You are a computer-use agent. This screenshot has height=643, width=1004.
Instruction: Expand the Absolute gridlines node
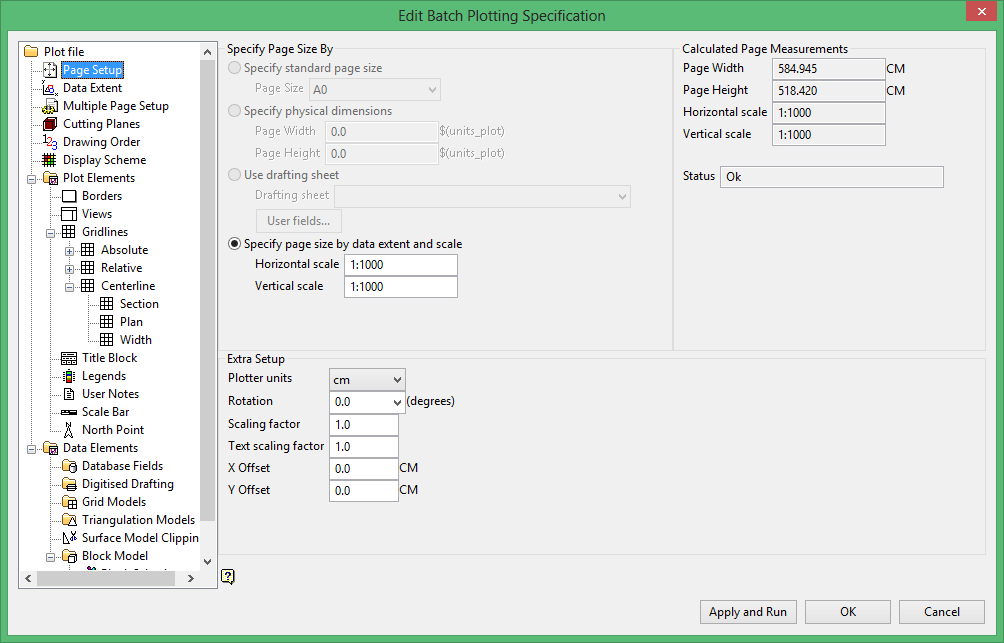coord(70,250)
